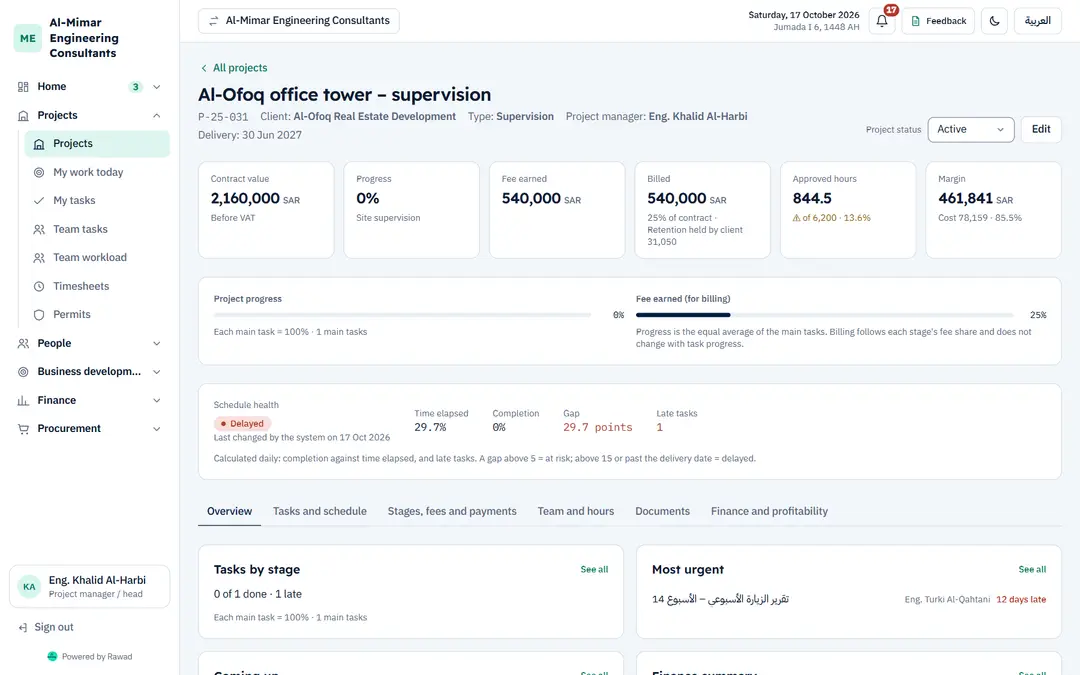Toggle dark mode with moon button
The height and width of the screenshot is (675, 1080).
(995, 21)
